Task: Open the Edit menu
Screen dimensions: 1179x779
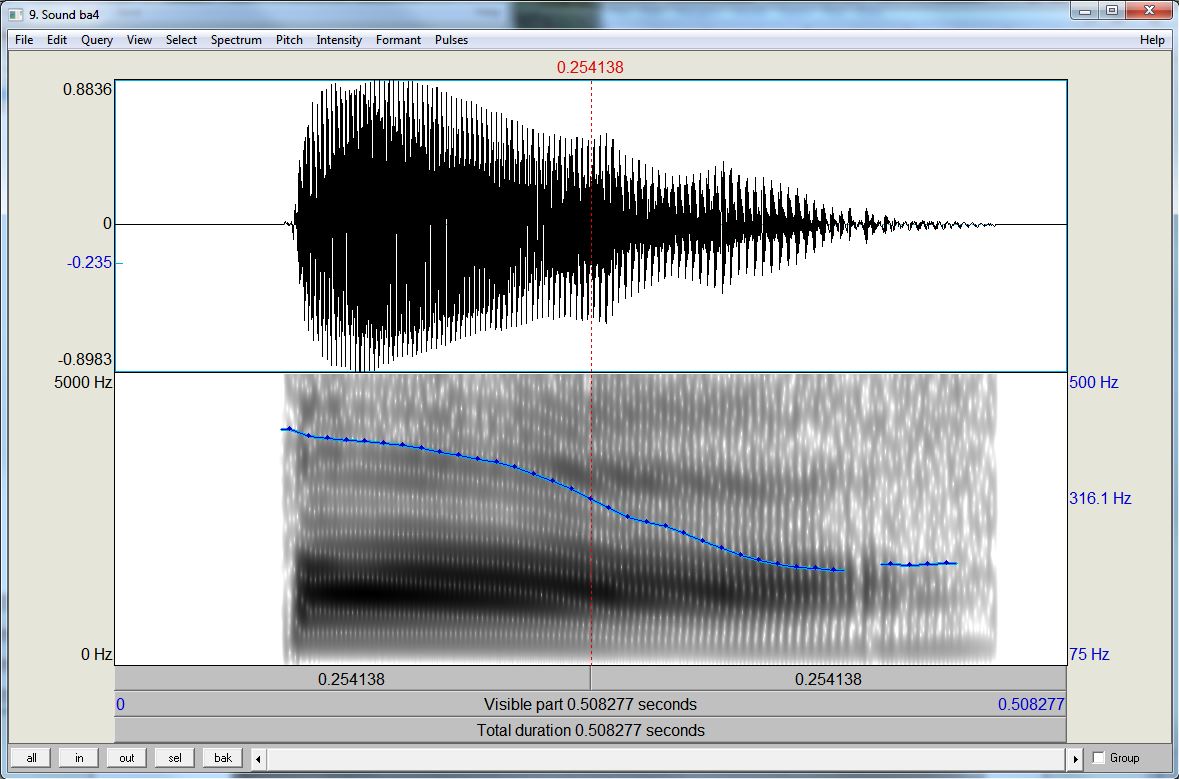Action: tap(57, 40)
